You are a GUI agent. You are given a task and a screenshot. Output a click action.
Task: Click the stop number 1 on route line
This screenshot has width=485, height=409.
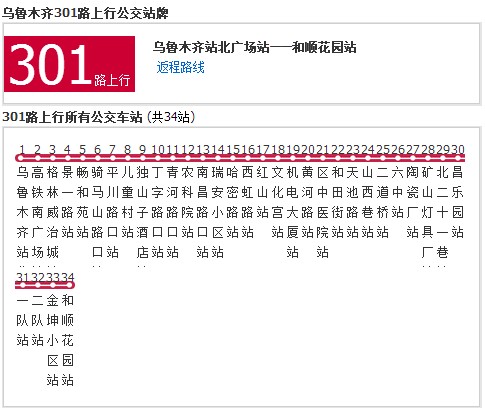pos(22,149)
